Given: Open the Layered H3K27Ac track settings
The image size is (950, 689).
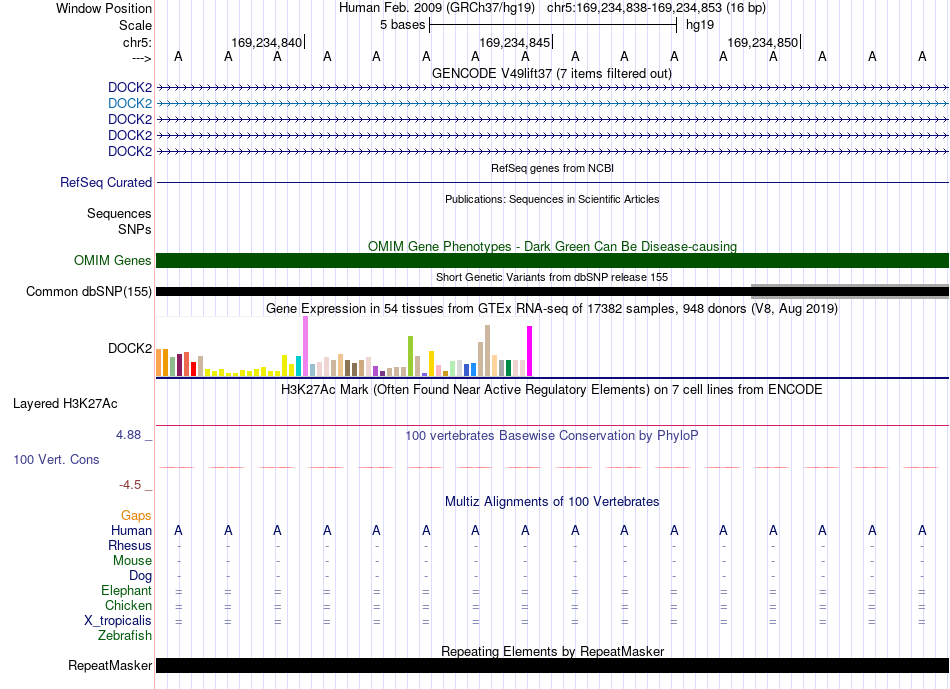Looking at the screenshot, I should click(x=65, y=404).
